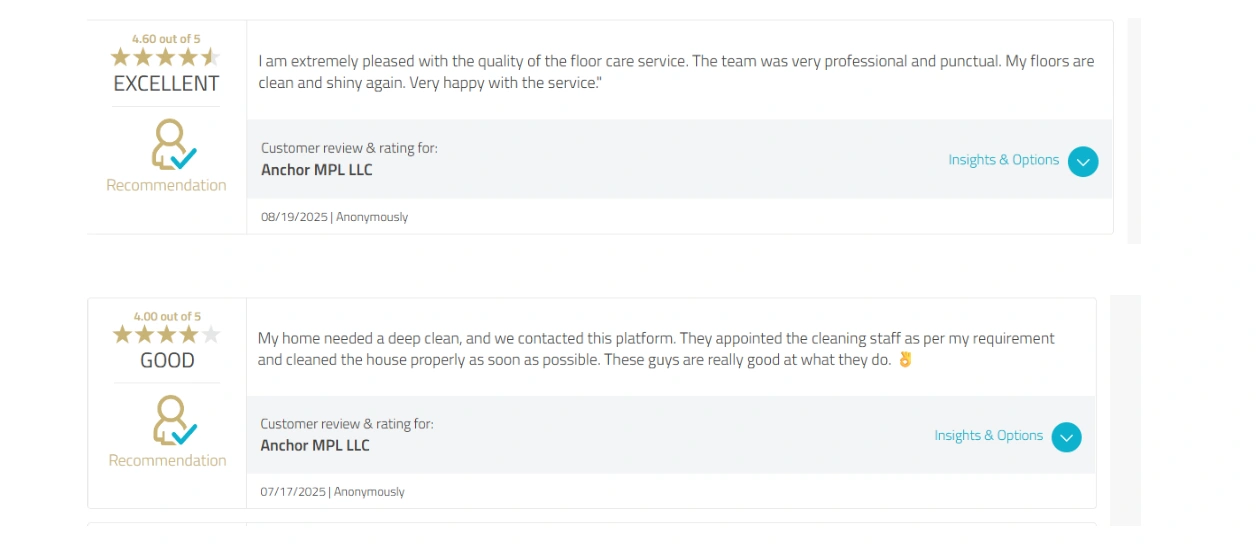Click the 08/19/2025 Anonymously date line

334,217
